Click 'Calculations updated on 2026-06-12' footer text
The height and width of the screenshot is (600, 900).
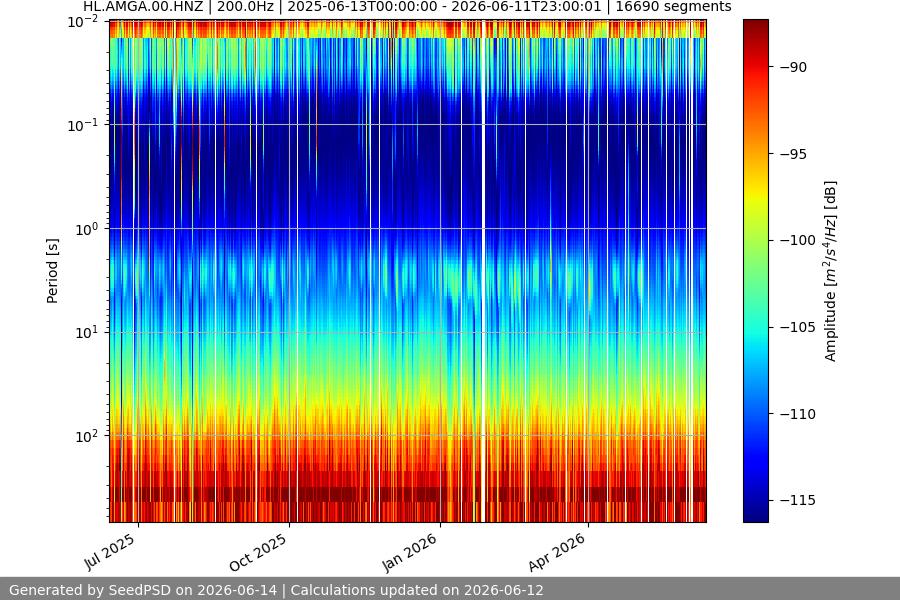click(x=417, y=590)
